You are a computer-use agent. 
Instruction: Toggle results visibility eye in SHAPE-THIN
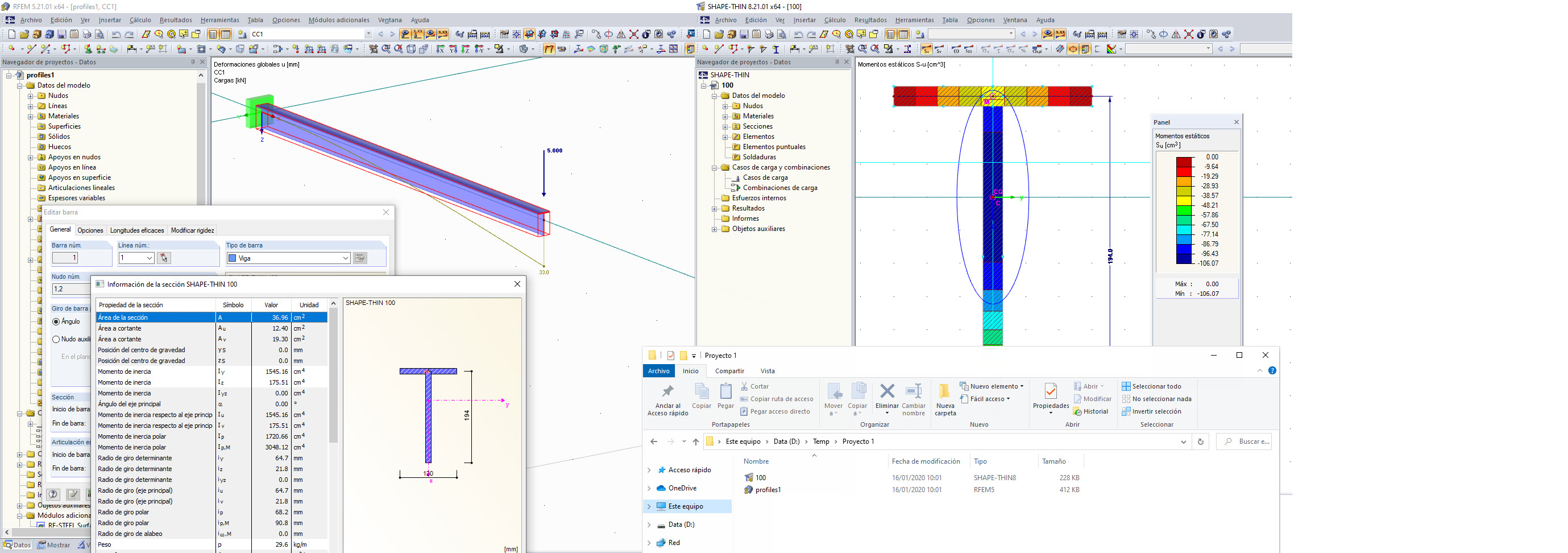[x=1048, y=34]
